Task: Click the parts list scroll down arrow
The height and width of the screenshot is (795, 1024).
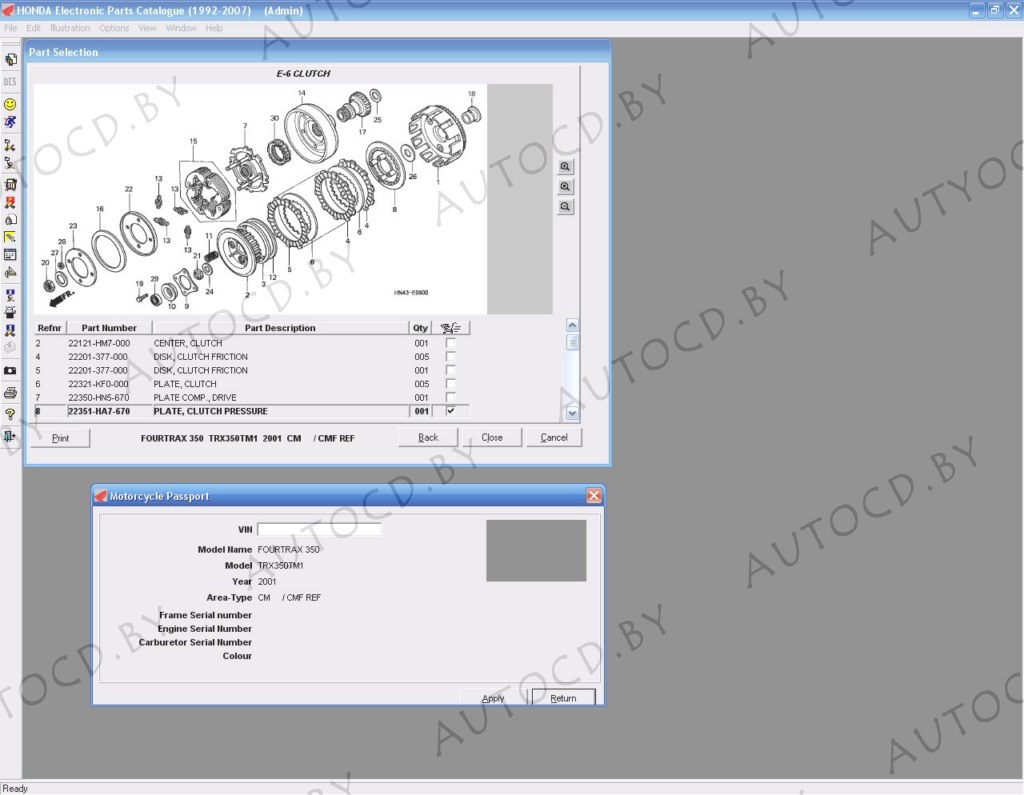Action: (x=572, y=412)
